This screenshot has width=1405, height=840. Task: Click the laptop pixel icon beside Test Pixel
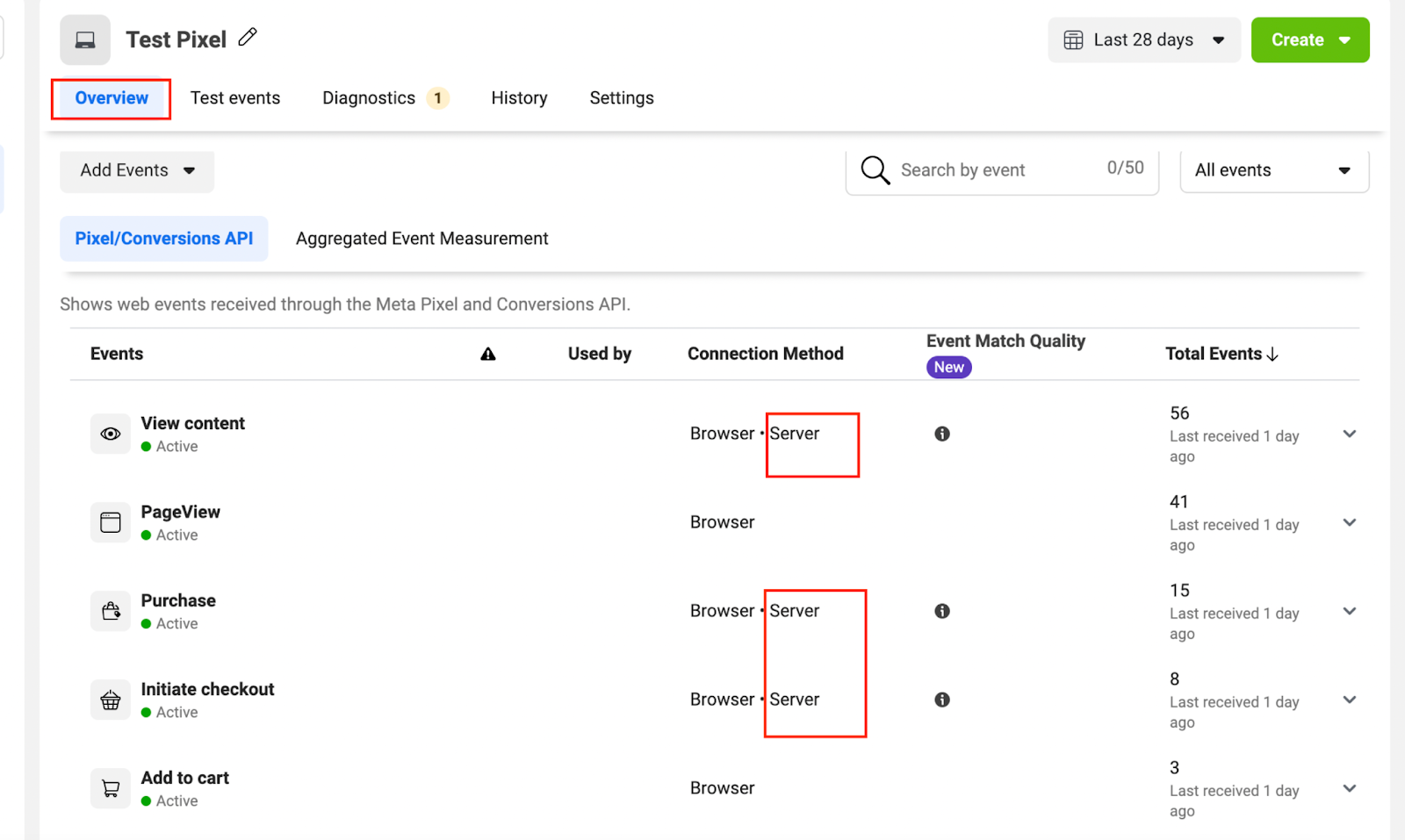pos(85,40)
